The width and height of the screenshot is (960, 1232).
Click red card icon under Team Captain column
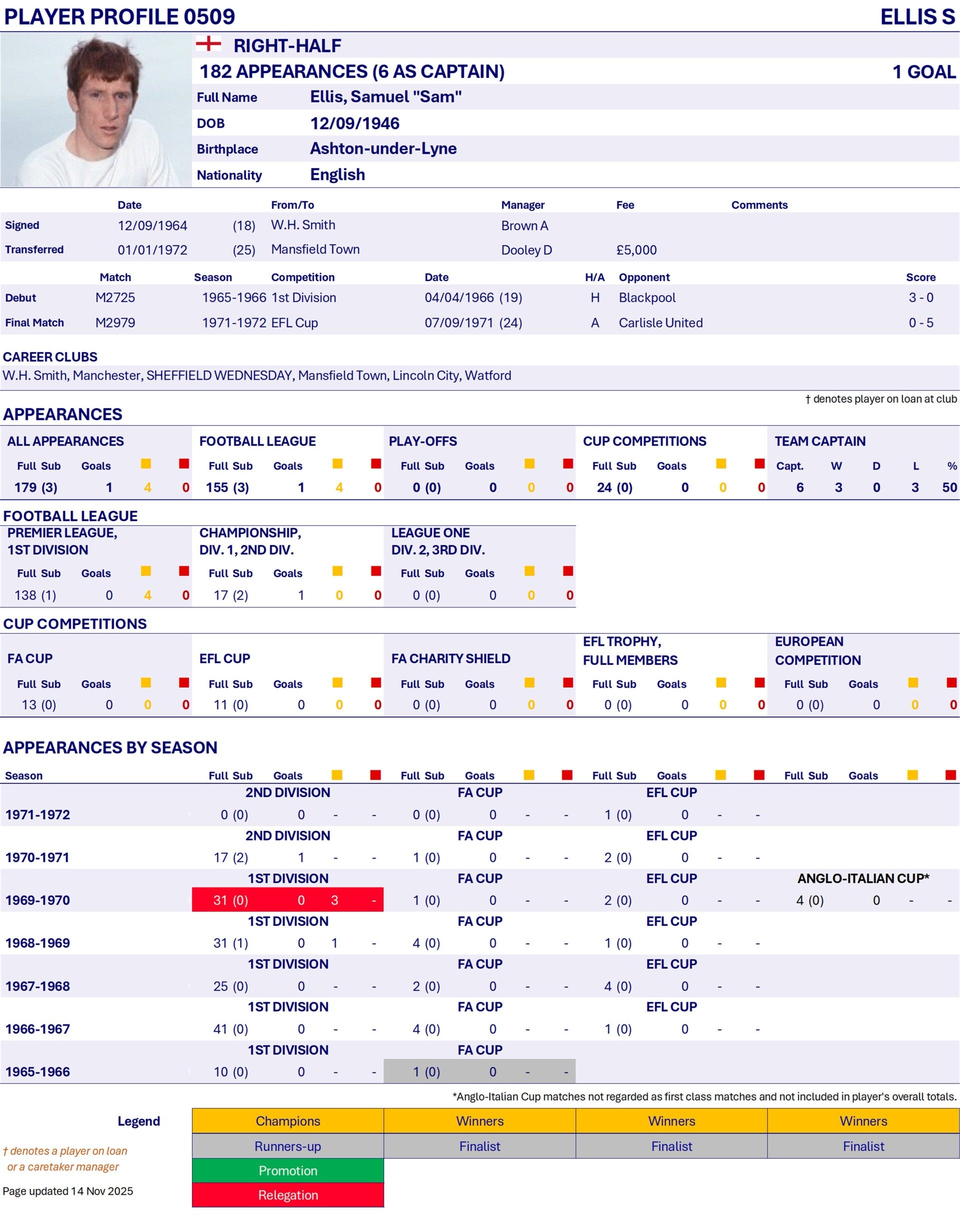[759, 464]
